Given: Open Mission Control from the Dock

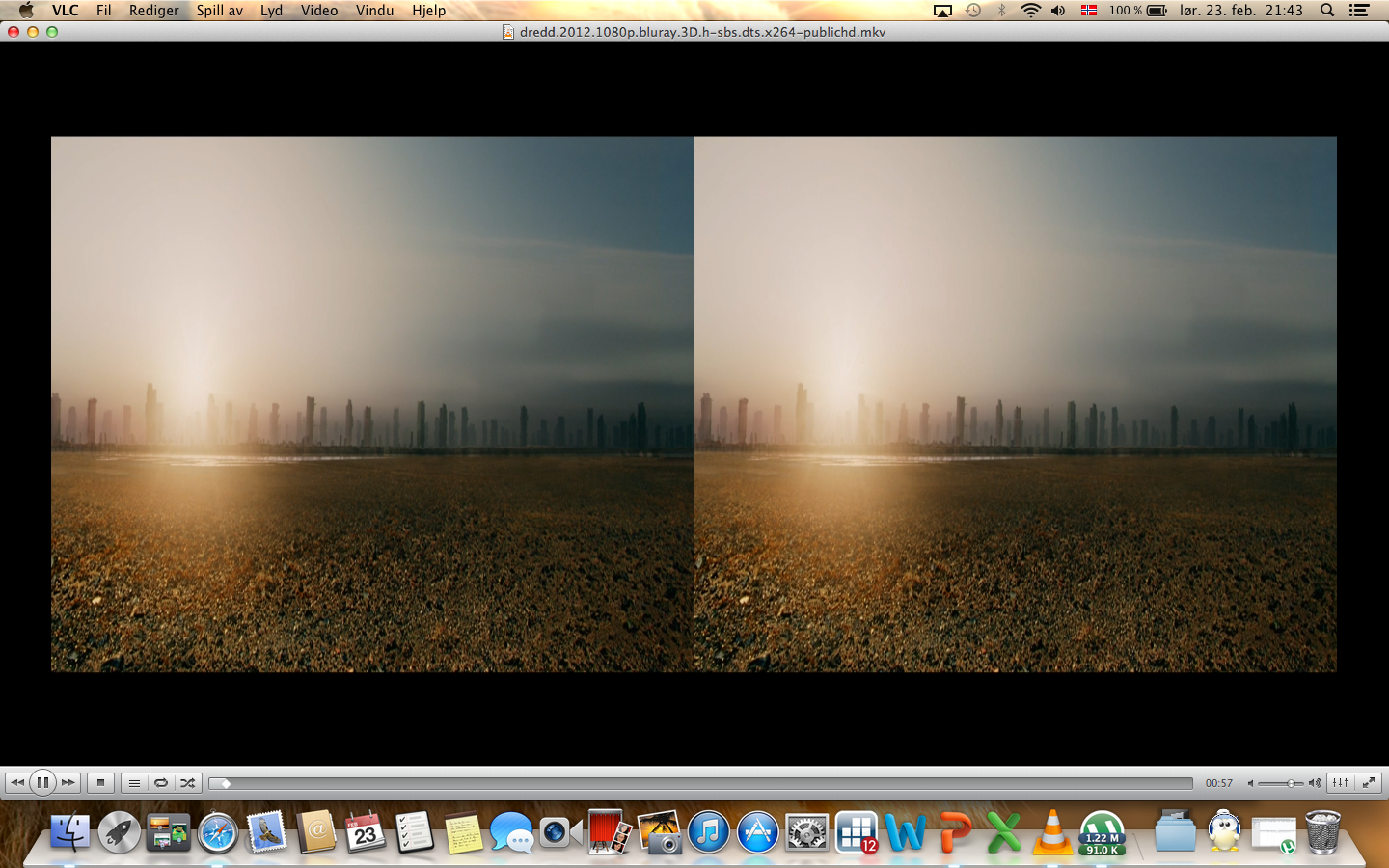Looking at the screenshot, I should (x=169, y=832).
